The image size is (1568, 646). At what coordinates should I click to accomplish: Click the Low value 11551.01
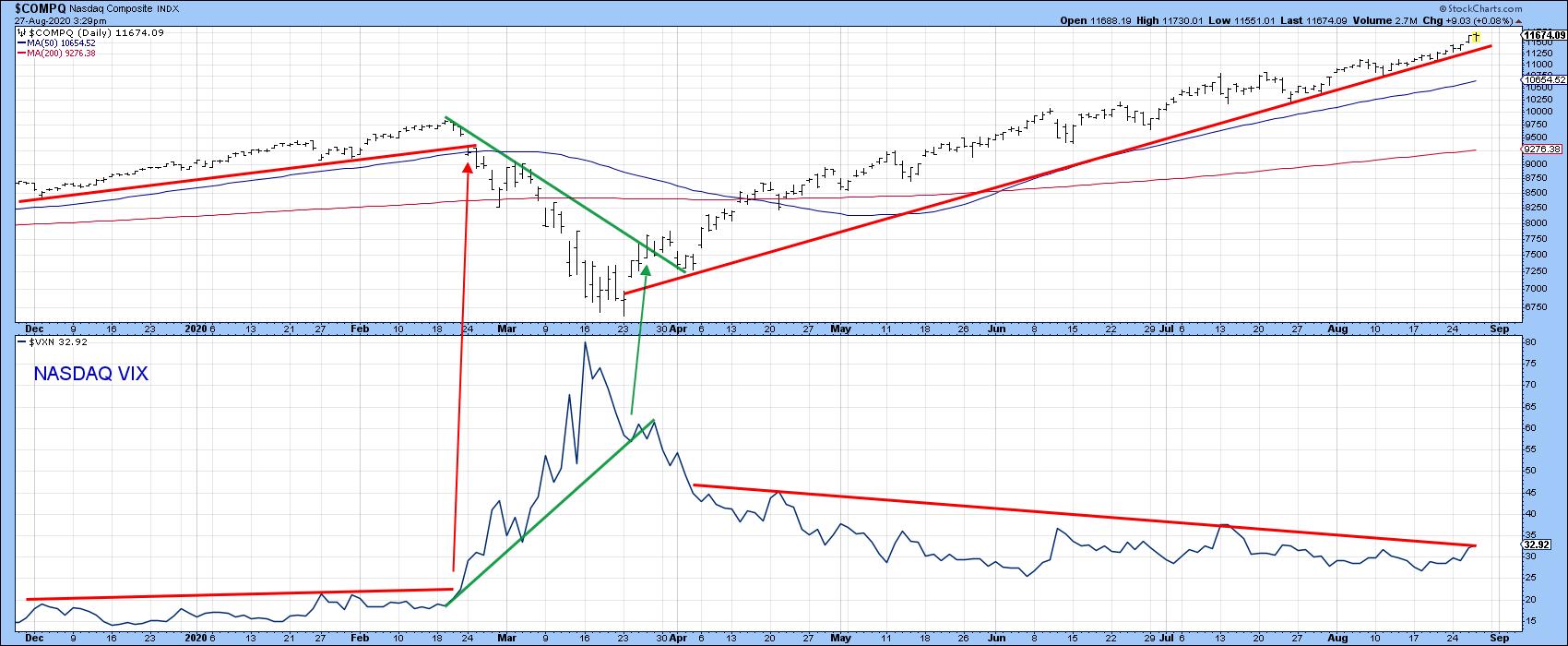(1256, 20)
